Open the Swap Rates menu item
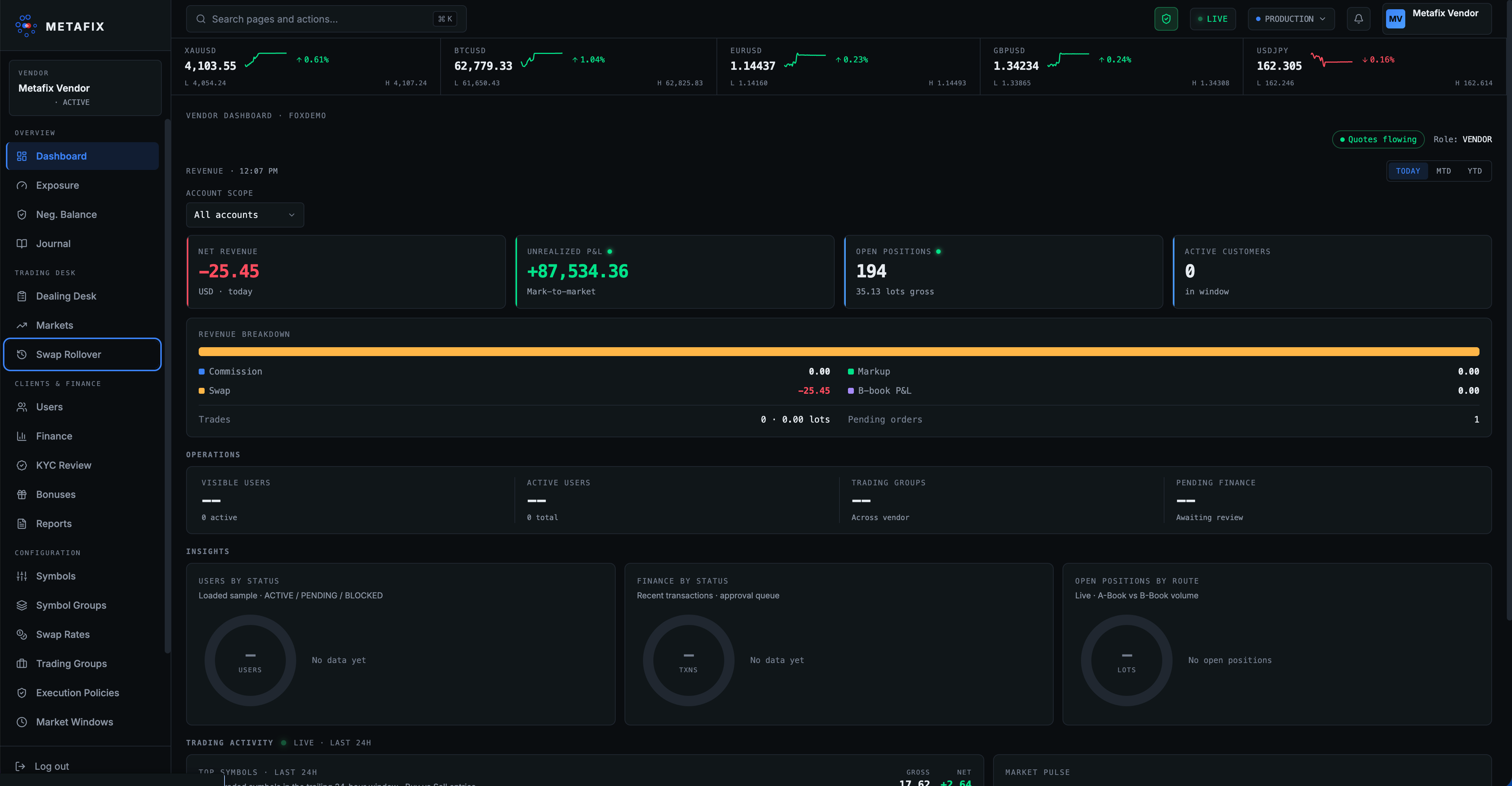The height and width of the screenshot is (786, 1512). 82,635
